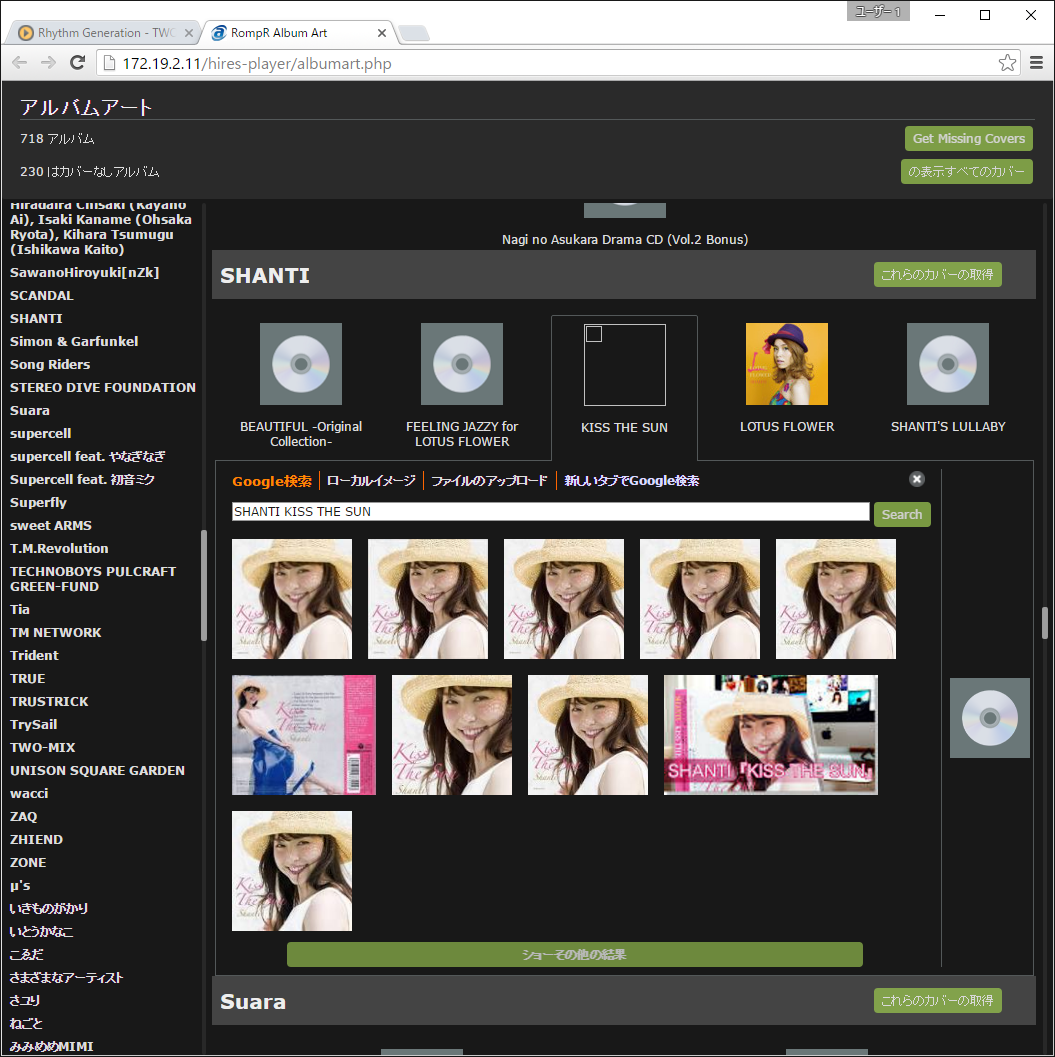Select μ's artist
The height and width of the screenshot is (1057, 1055).
pos(20,885)
